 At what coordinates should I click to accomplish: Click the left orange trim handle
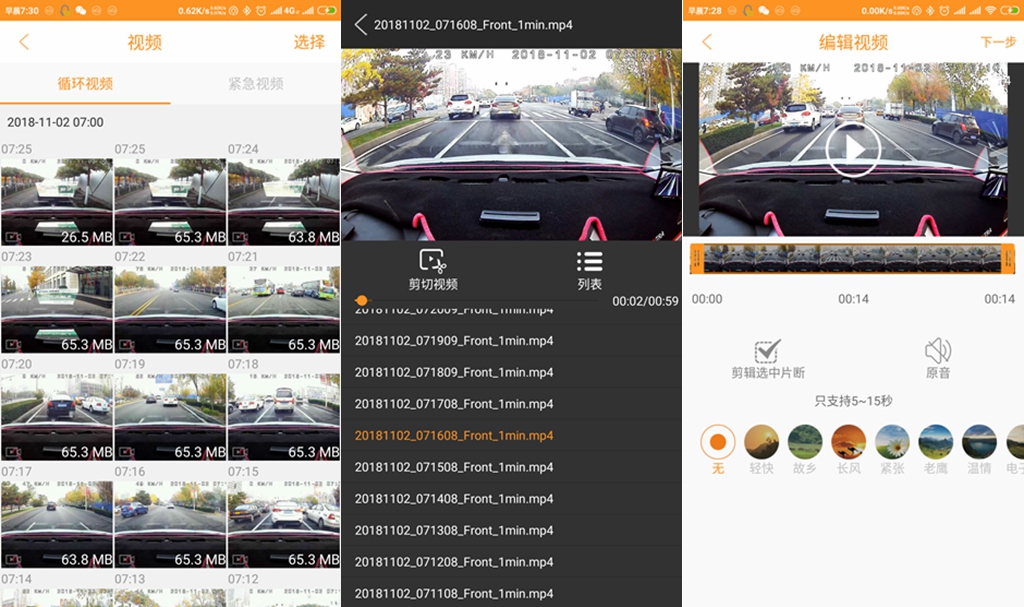click(x=697, y=259)
